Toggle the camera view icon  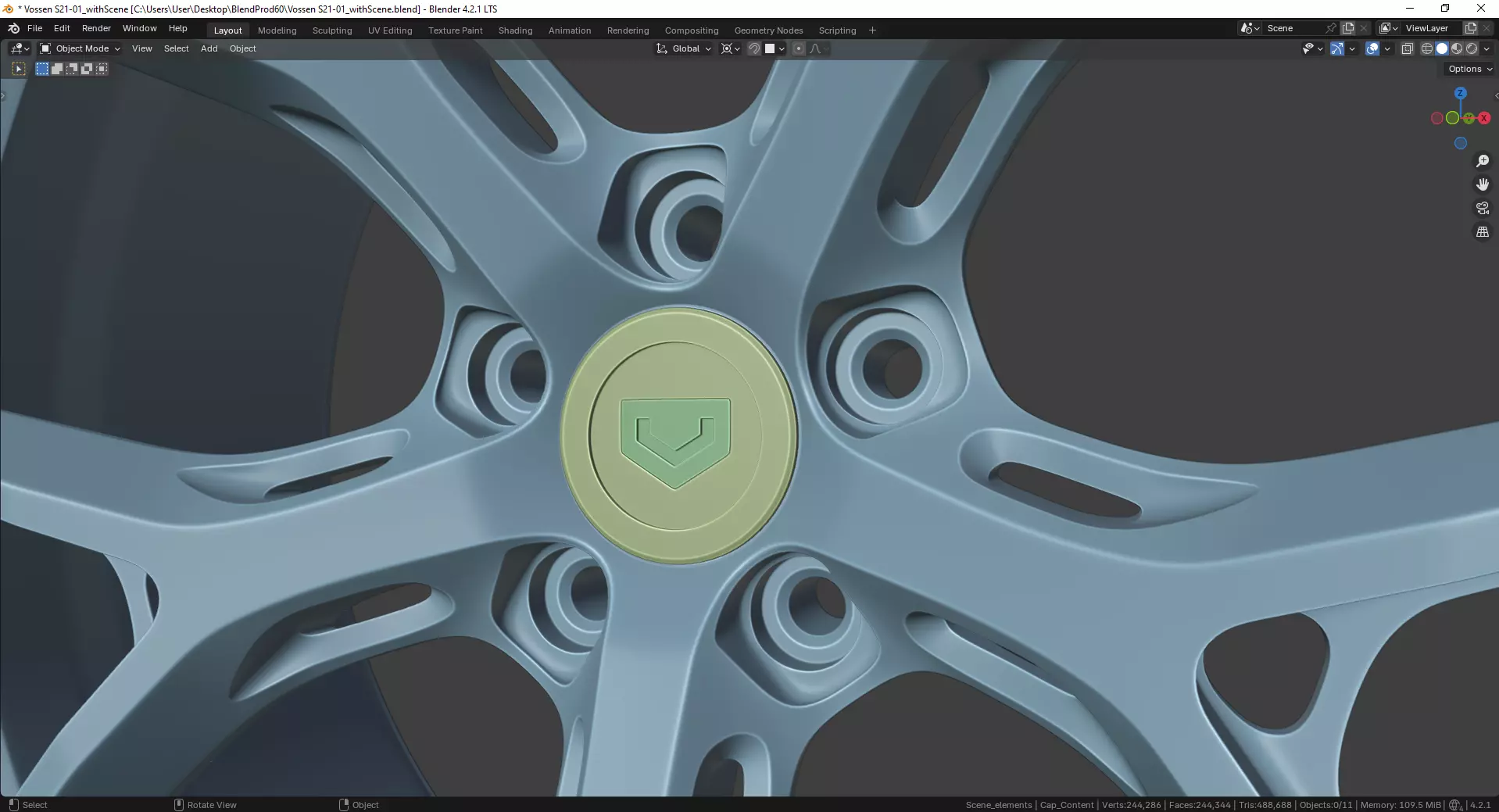point(1482,208)
